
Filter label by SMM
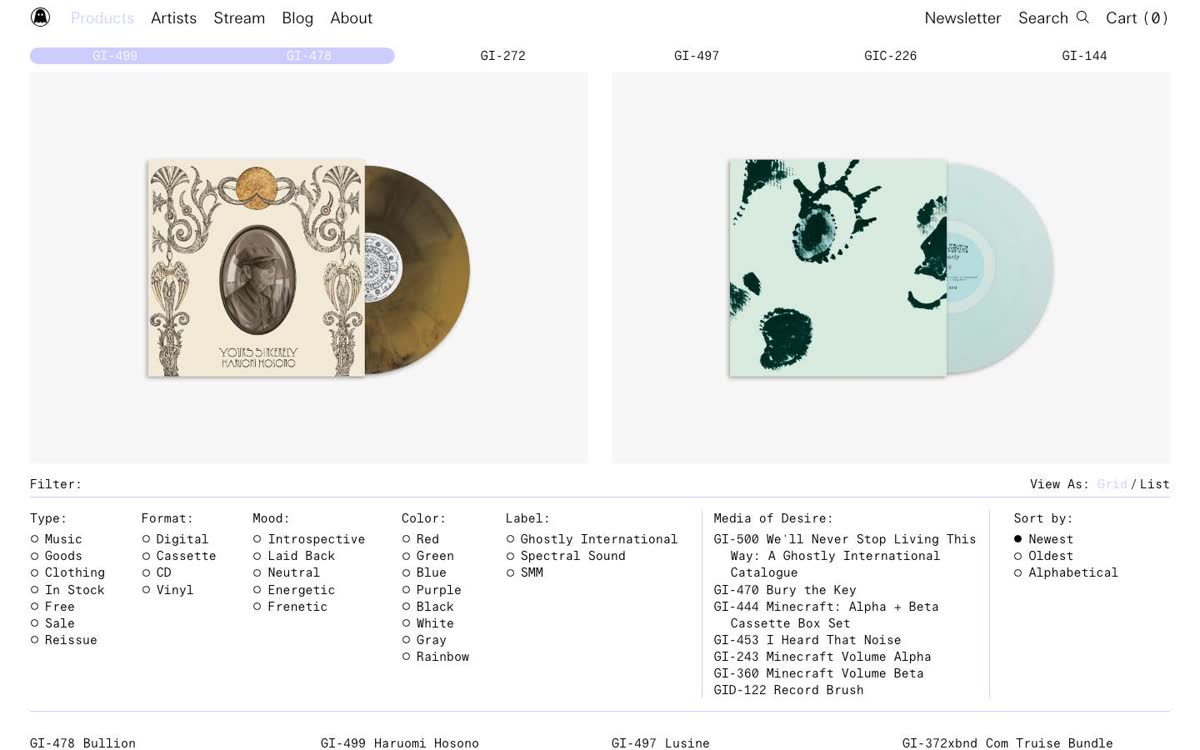pyautogui.click(x=525, y=573)
